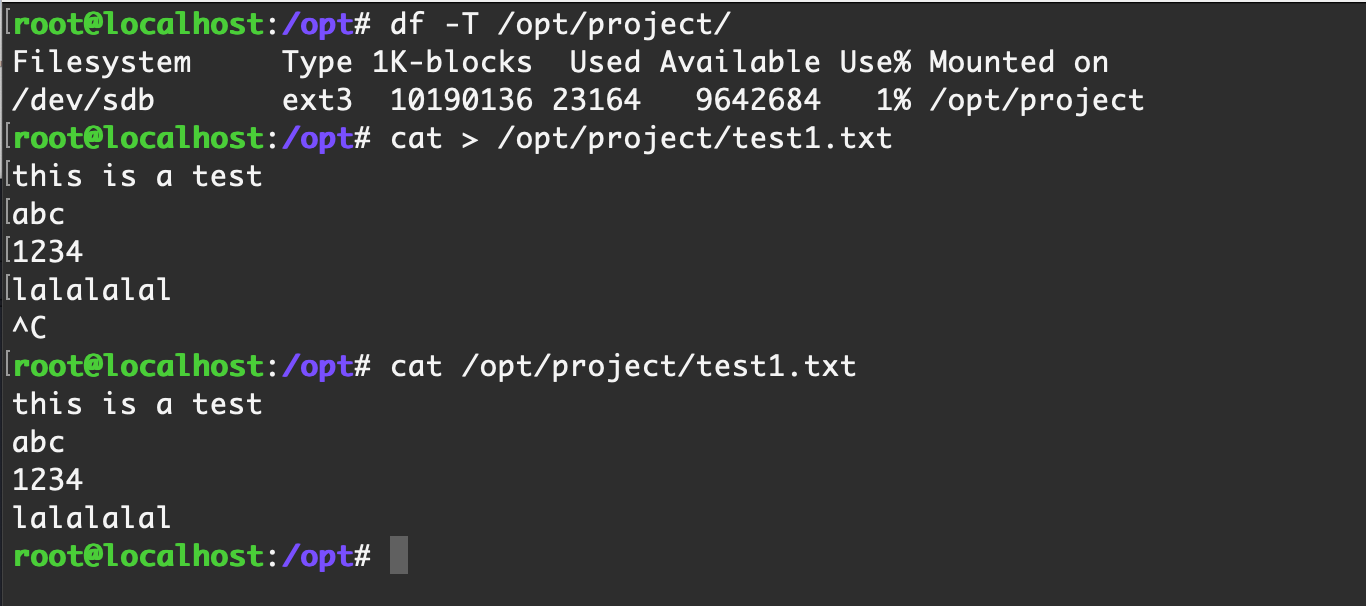Click the 'Used' column header
Viewport: 1366px width, 606px height.
pyautogui.click(x=605, y=62)
